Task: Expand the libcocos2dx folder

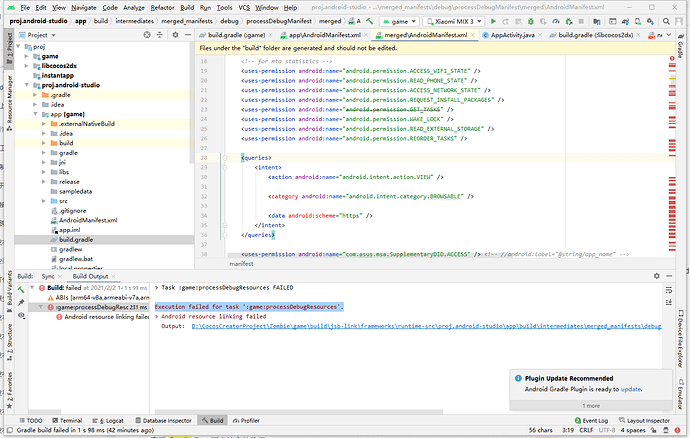Action: pos(25,66)
